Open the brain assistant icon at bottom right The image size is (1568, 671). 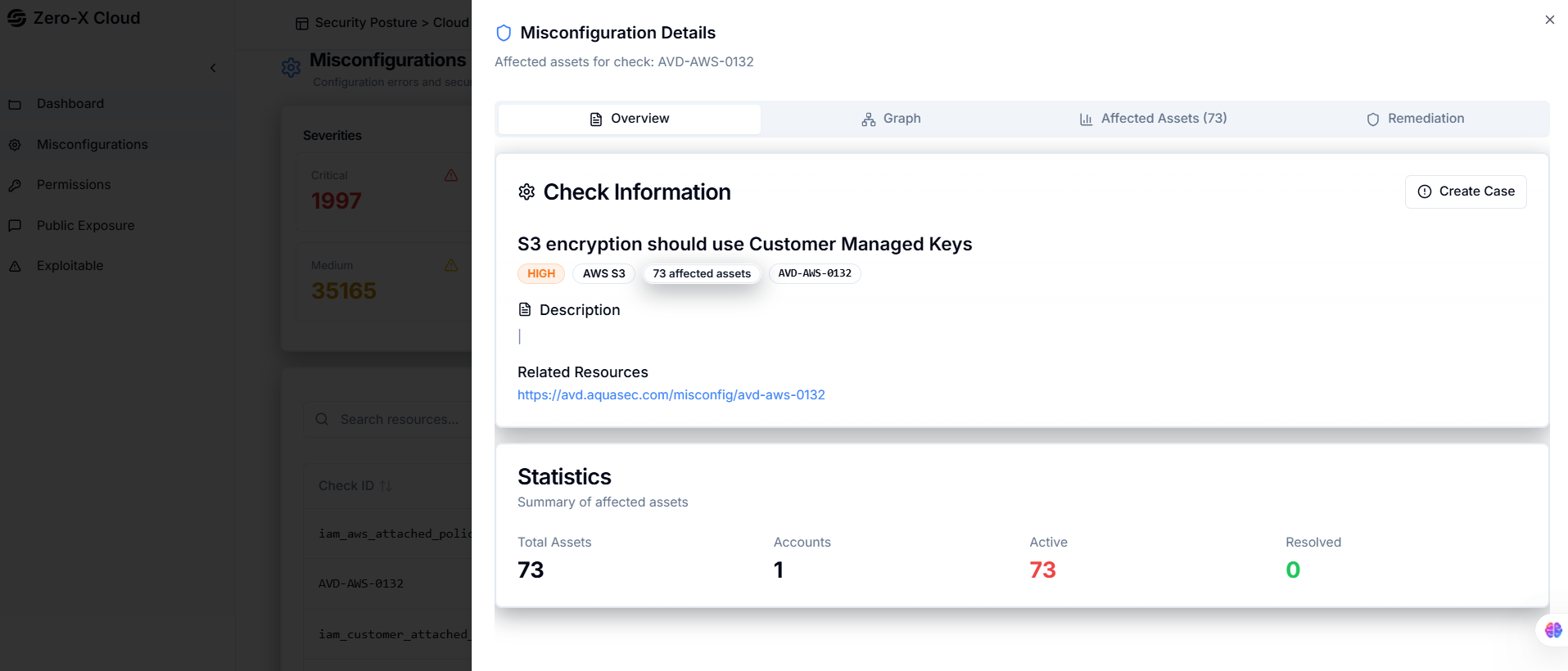click(1553, 630)
